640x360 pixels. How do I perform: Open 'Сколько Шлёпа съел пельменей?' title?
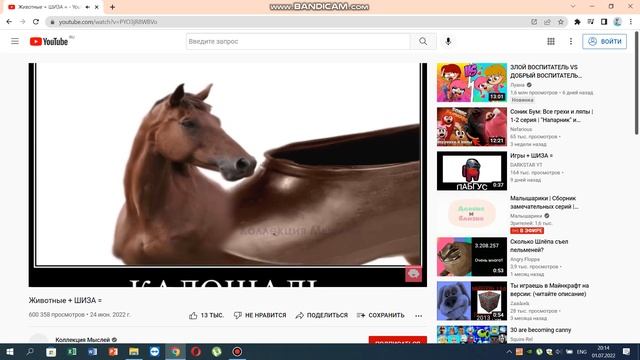tap(539, 246)
